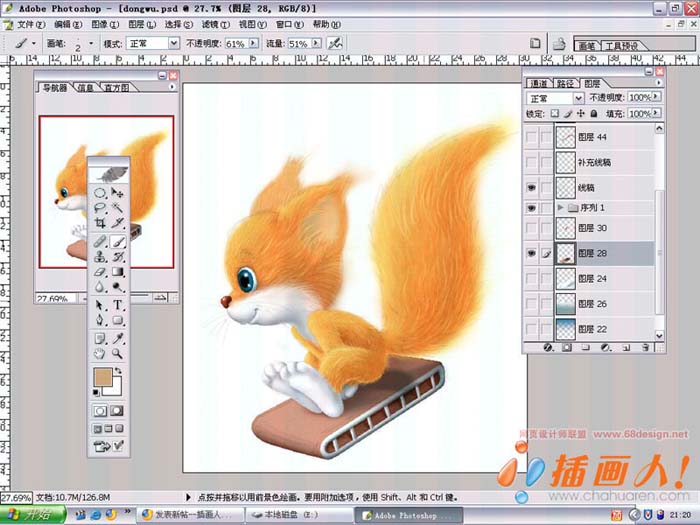This screenshot has height=525, width=700.
Task: Select the Hand tool
Action: [100, 354]
